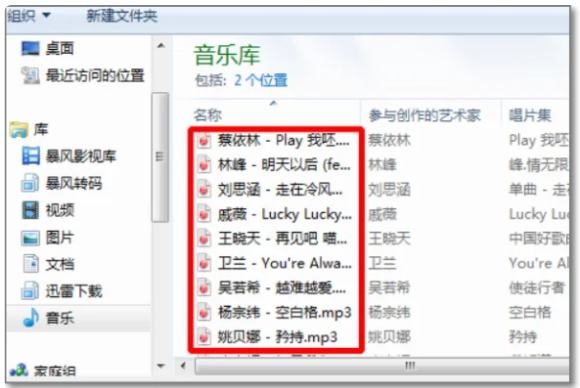Open the 文档 library
Screen dimensions: 580x388
pyautogui.click(x=60, y=264)
